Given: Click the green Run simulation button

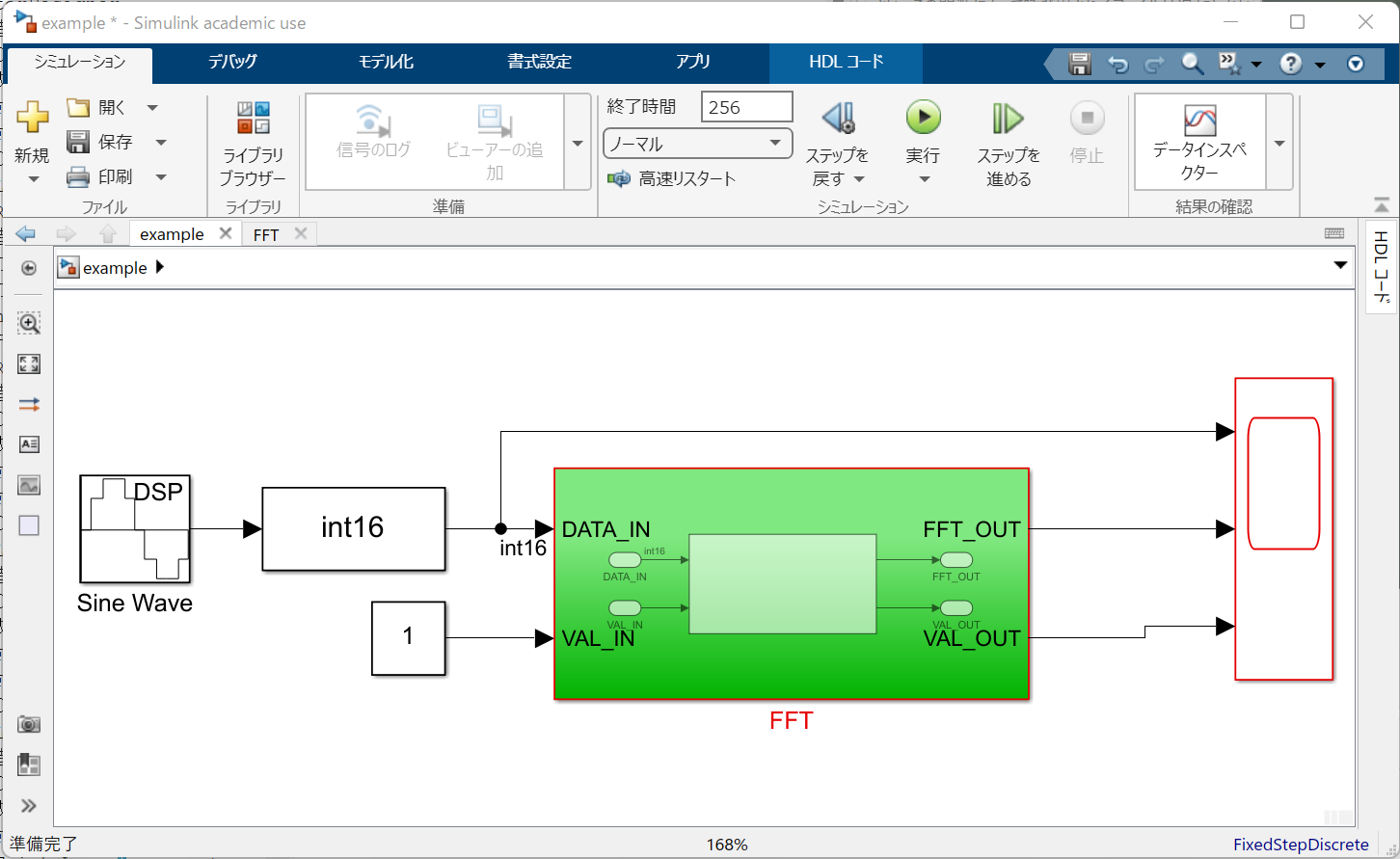Looking at the screenshot, I should 923,119.
